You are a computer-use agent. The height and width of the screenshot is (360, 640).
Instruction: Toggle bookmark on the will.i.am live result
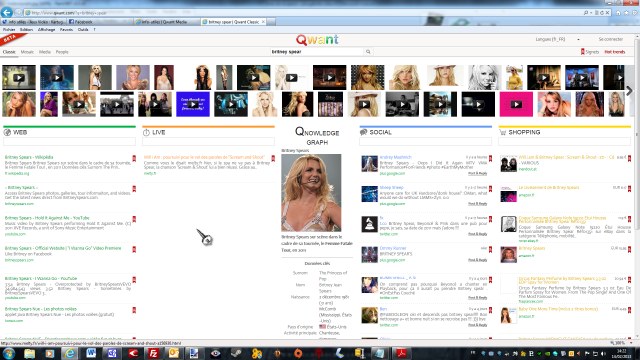pos(273,158)
